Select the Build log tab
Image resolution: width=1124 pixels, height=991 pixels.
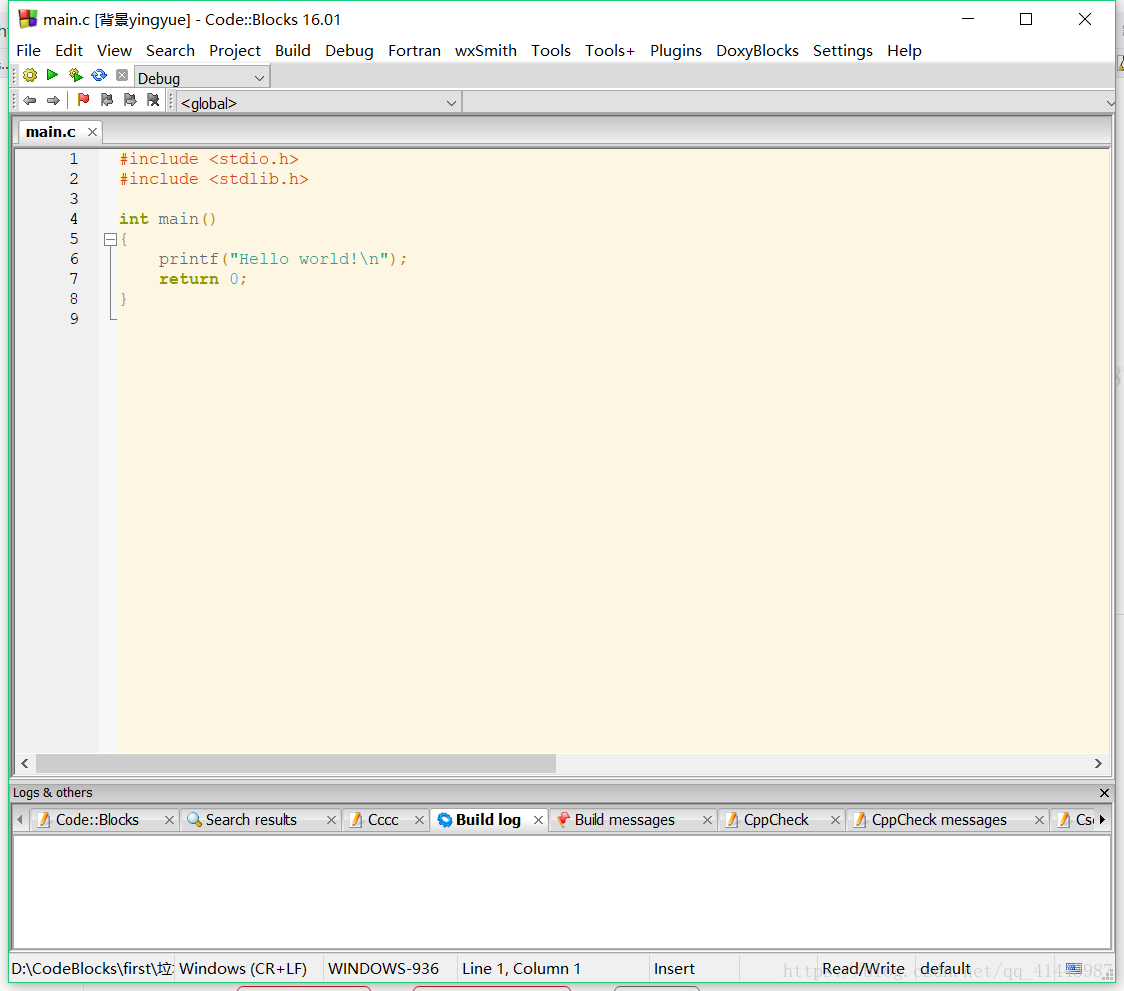[x=488, y=820]
